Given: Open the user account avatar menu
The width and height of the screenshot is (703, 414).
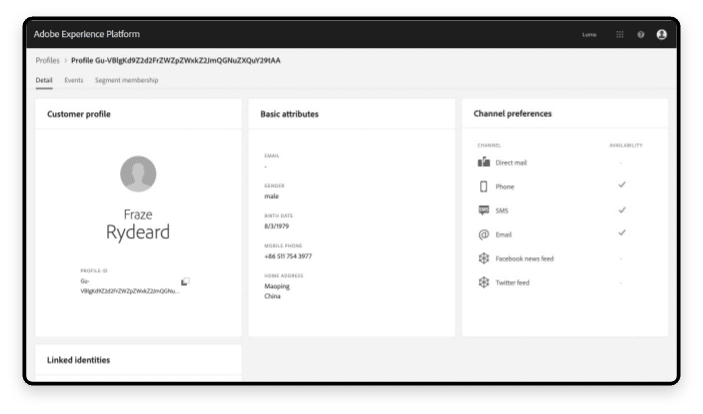Looking at the screenshot, I should pos(661,34).
